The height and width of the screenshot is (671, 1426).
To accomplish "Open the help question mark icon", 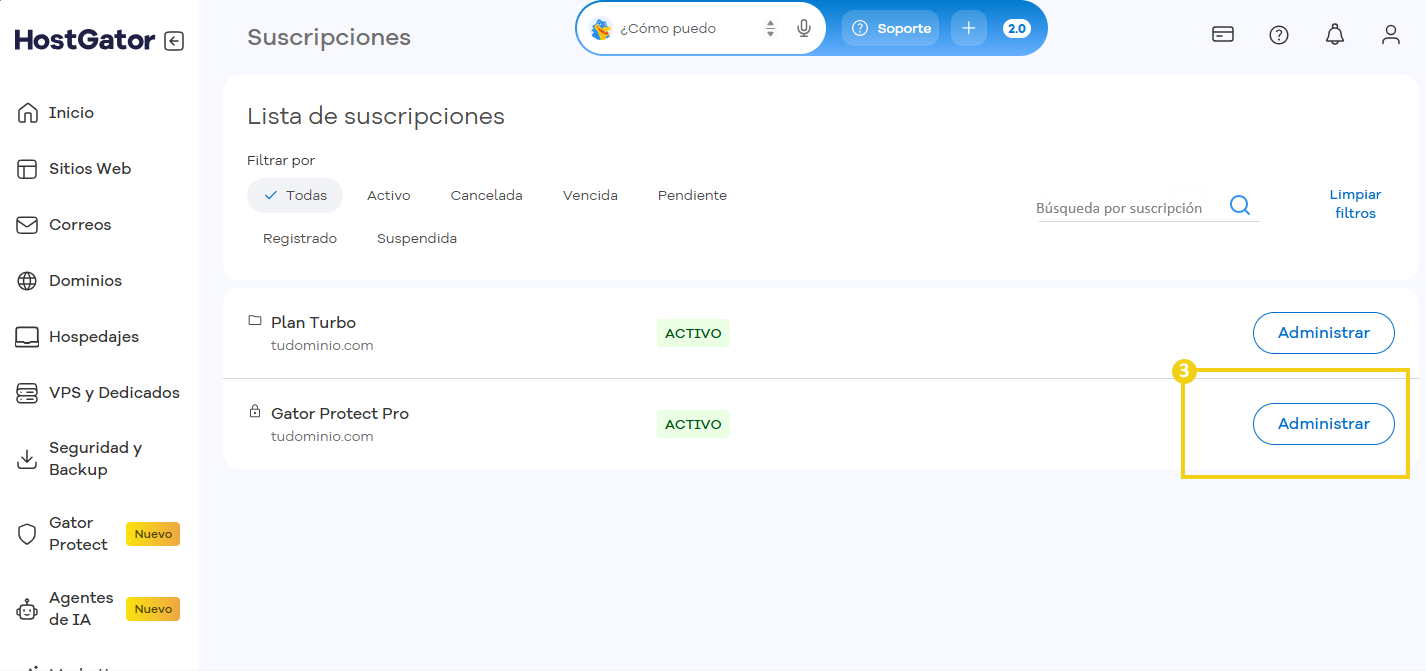I will [1279, 35].
